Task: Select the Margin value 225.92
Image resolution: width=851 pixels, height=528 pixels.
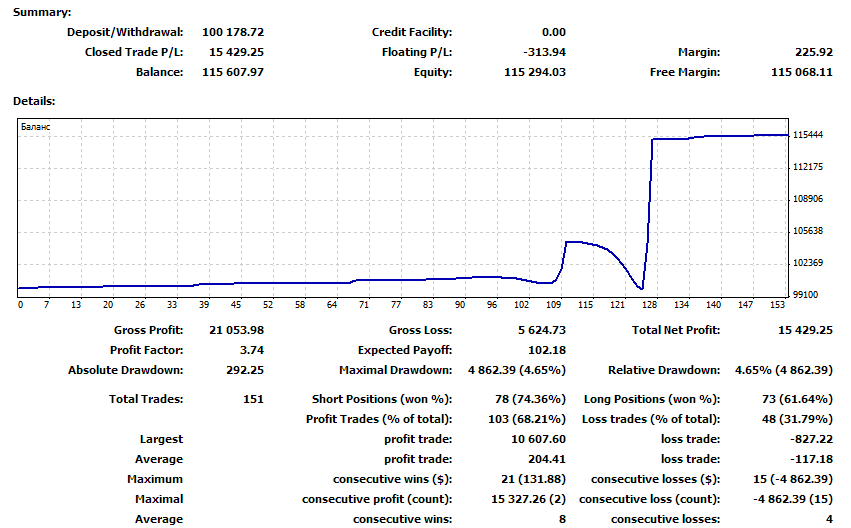Action: click(x=814, y=52)
